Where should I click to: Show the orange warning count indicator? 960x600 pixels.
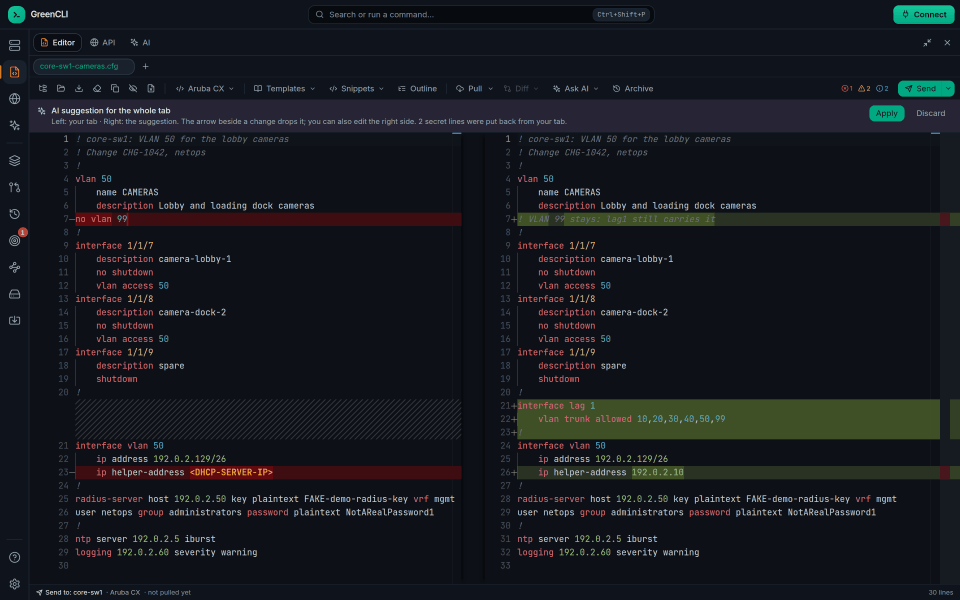pyautogui.click(x=864, y=89)
